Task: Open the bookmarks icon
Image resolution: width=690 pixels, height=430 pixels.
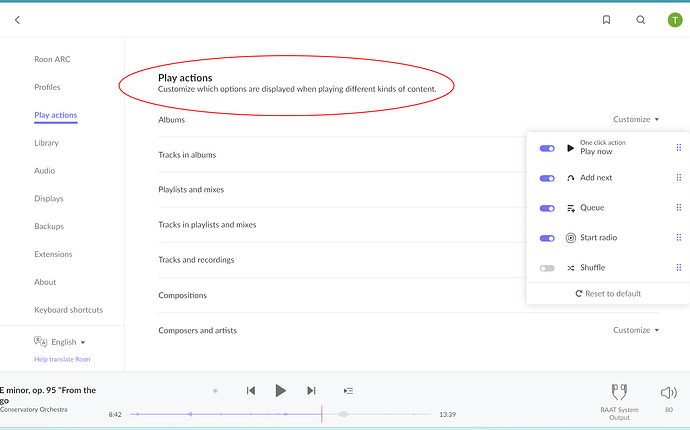Action: pos(606,20)
